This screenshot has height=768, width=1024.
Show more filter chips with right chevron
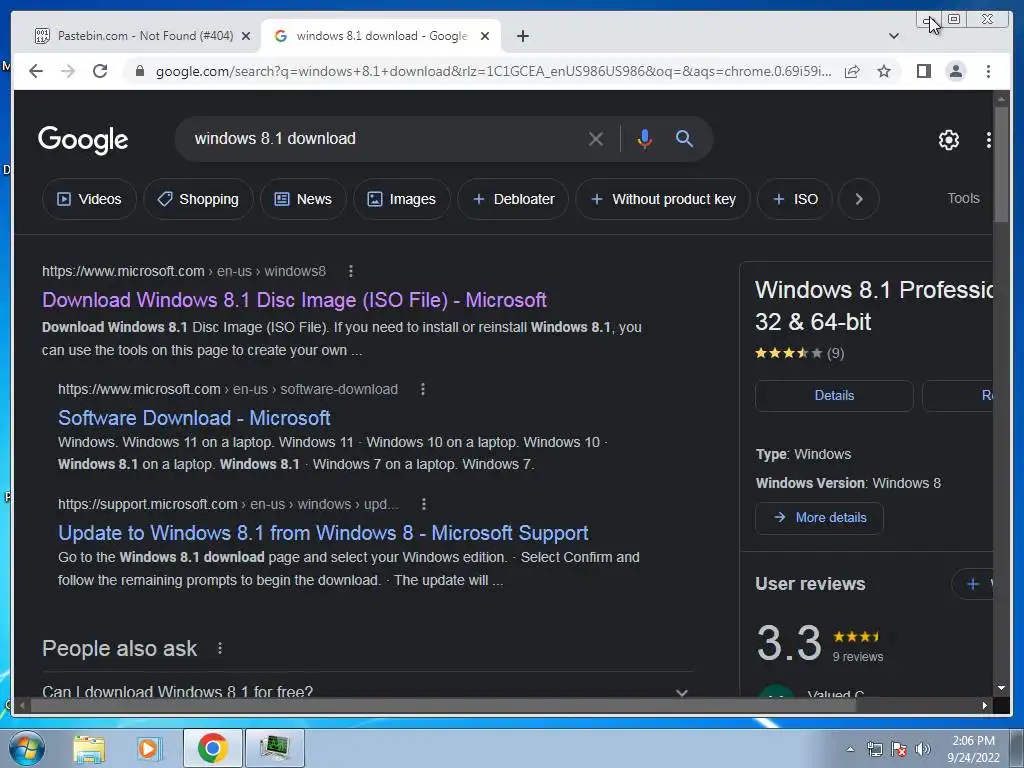[x=859, y=199]
